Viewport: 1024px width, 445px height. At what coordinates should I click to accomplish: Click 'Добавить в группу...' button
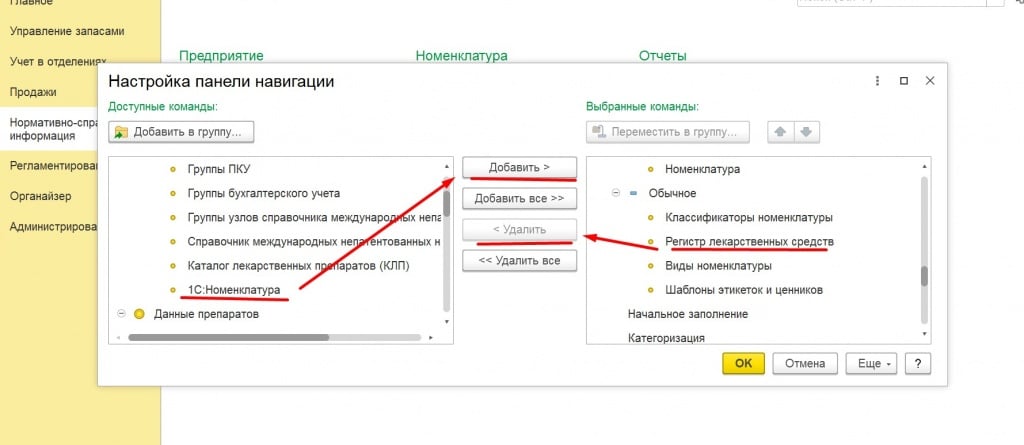point(182,131)
